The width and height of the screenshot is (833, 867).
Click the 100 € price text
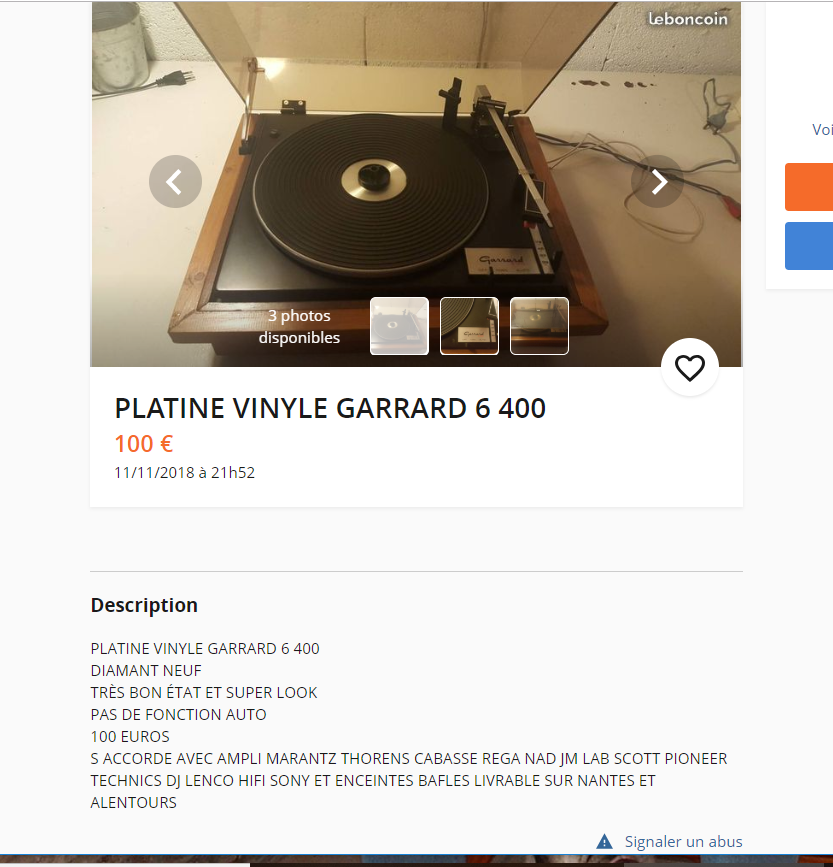(144, 443)
